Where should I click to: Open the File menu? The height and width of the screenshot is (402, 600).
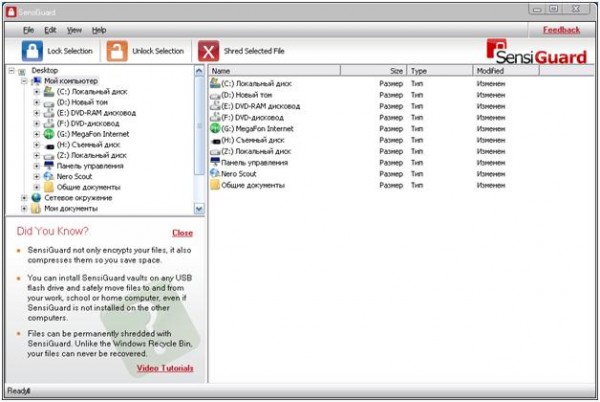click(28, 30)
